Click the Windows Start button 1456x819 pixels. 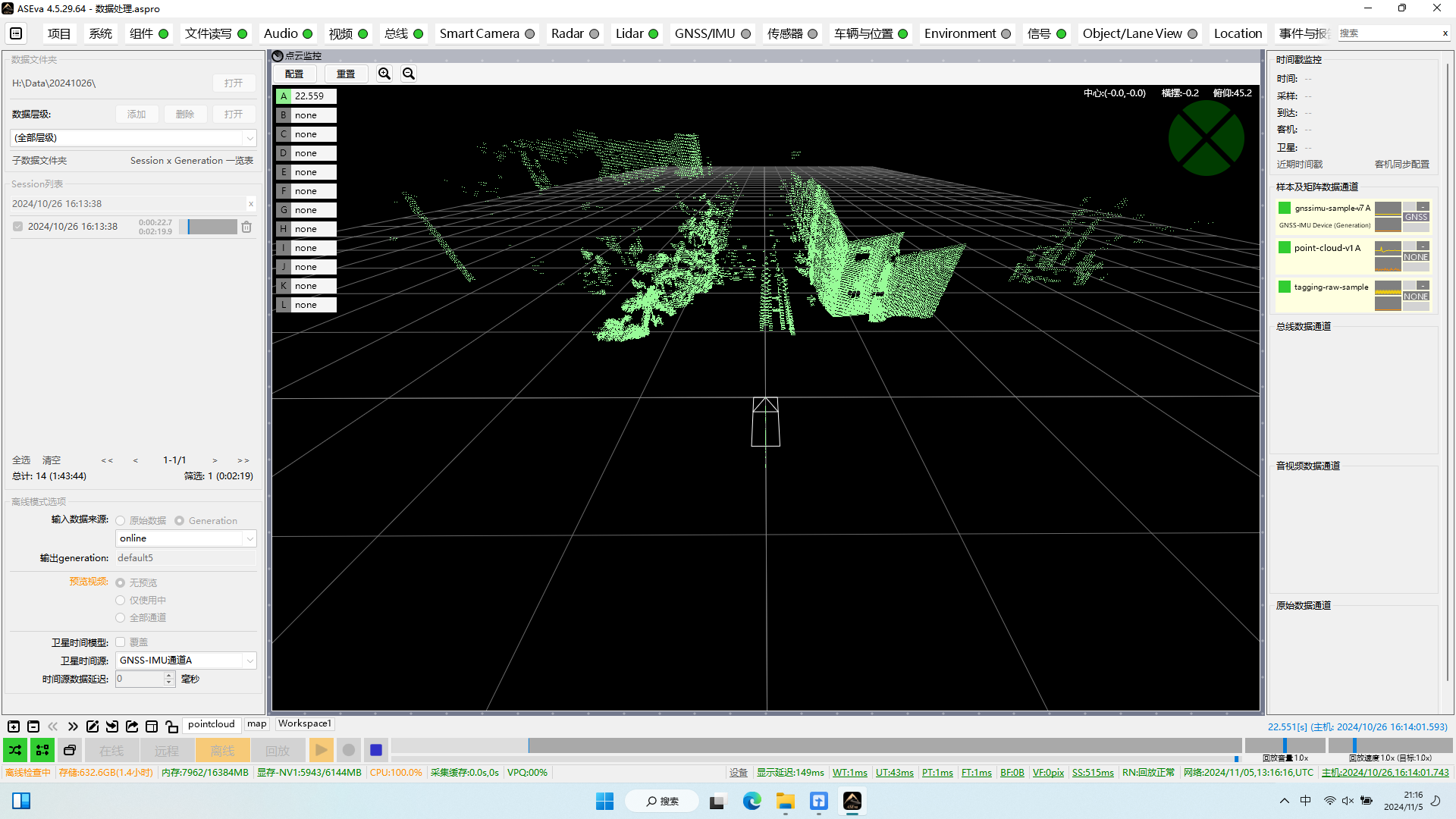click(604, 801)
